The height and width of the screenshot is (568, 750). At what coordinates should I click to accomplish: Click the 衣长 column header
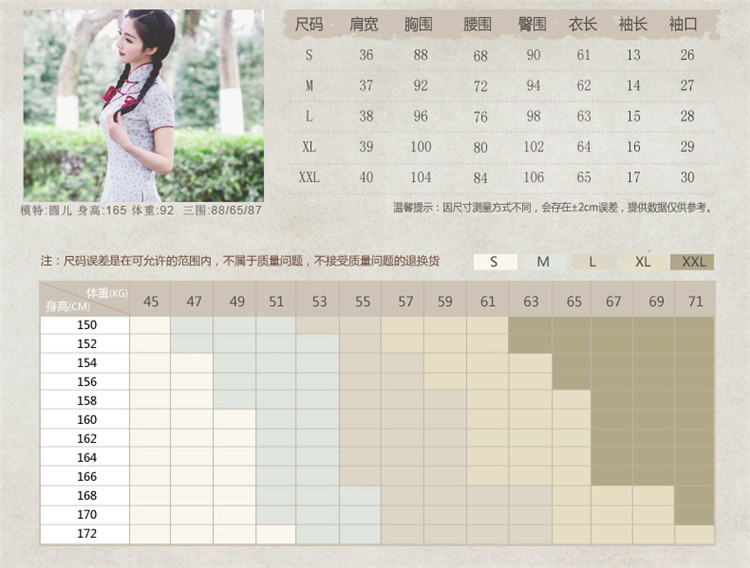pos(583,24)
